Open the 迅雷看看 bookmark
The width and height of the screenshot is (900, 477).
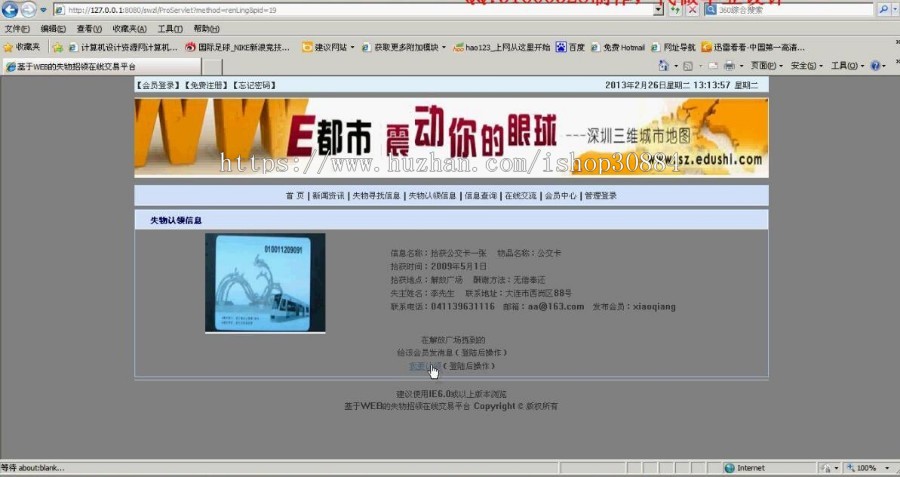pos(753,47)
